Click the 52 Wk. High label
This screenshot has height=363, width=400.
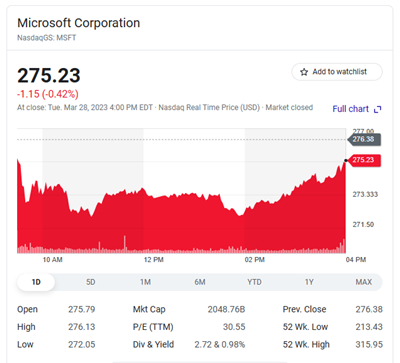click(306, 345)
